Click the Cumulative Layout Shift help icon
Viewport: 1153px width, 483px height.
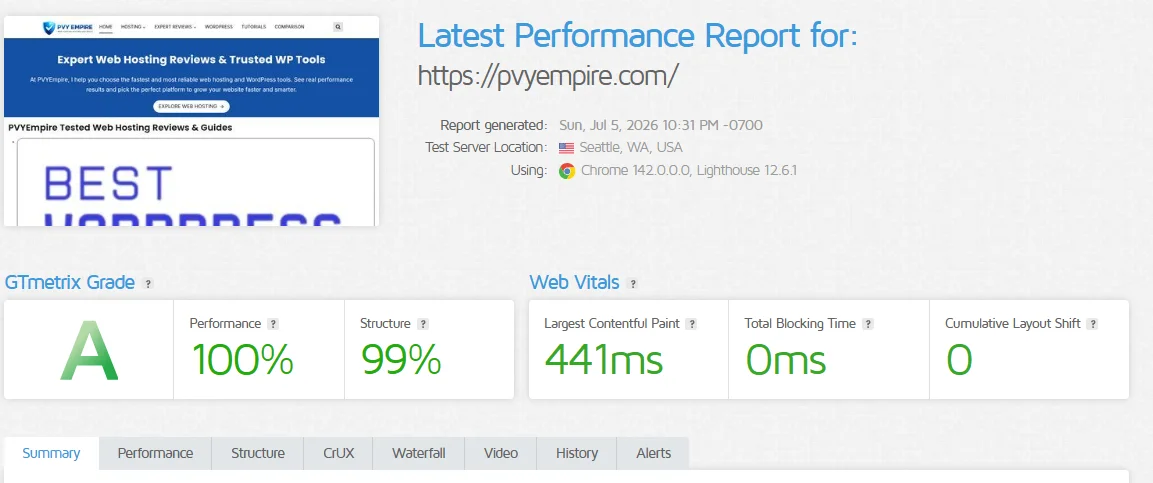1093,323
